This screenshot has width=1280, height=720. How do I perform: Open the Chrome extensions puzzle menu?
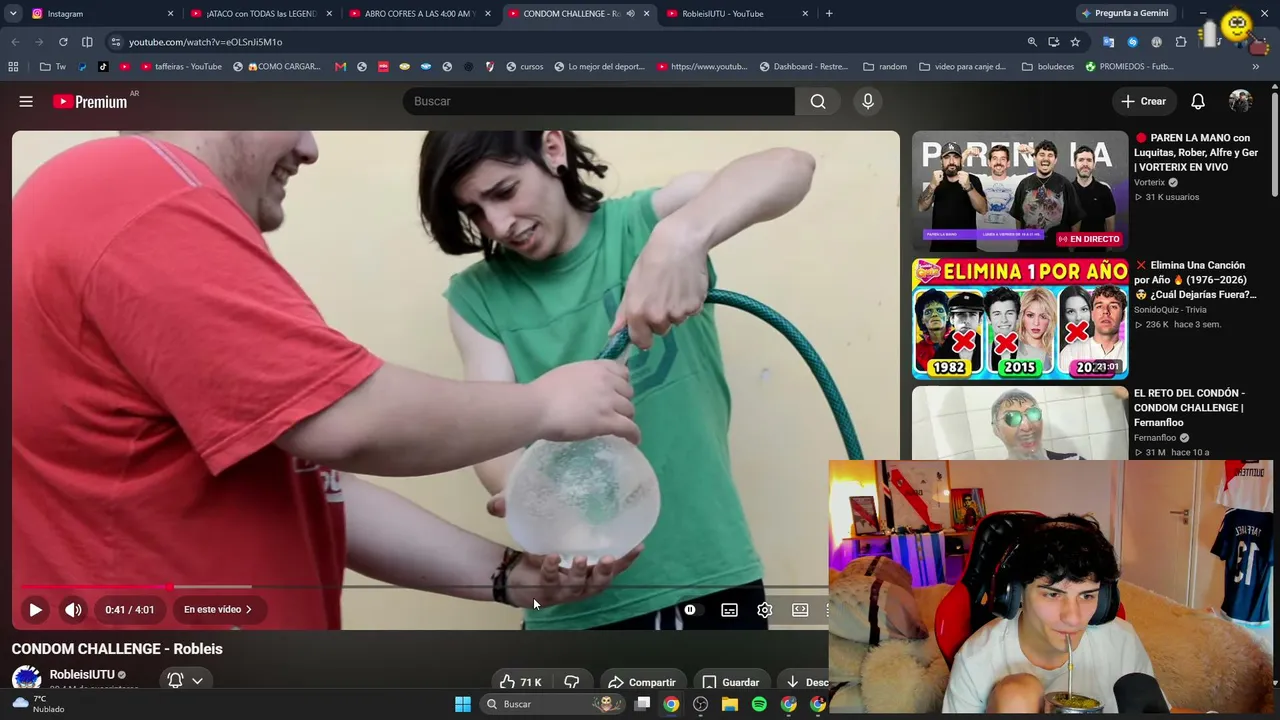click(1181, 42)
